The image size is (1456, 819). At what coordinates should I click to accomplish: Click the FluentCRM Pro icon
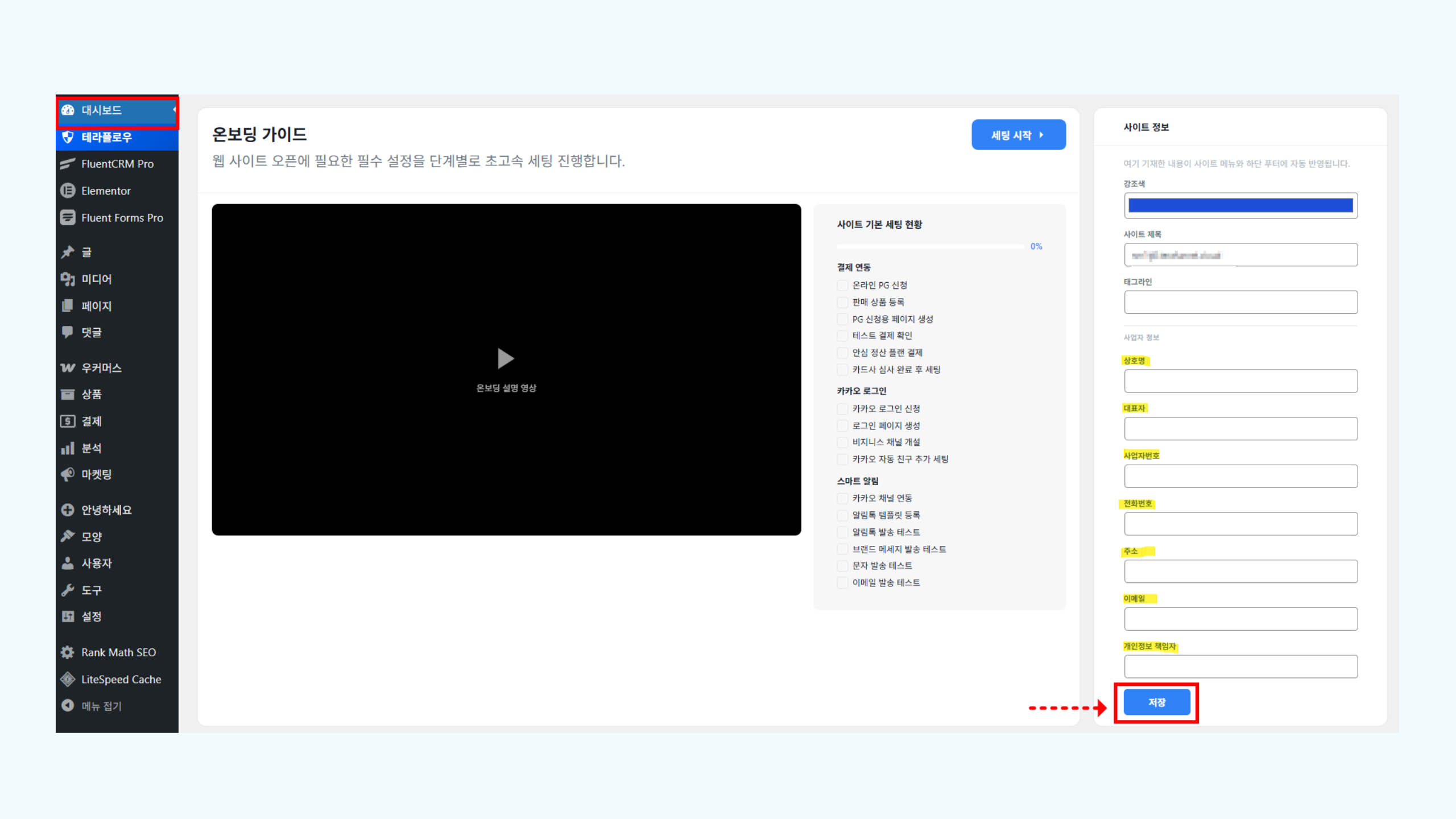click(68, 164)
